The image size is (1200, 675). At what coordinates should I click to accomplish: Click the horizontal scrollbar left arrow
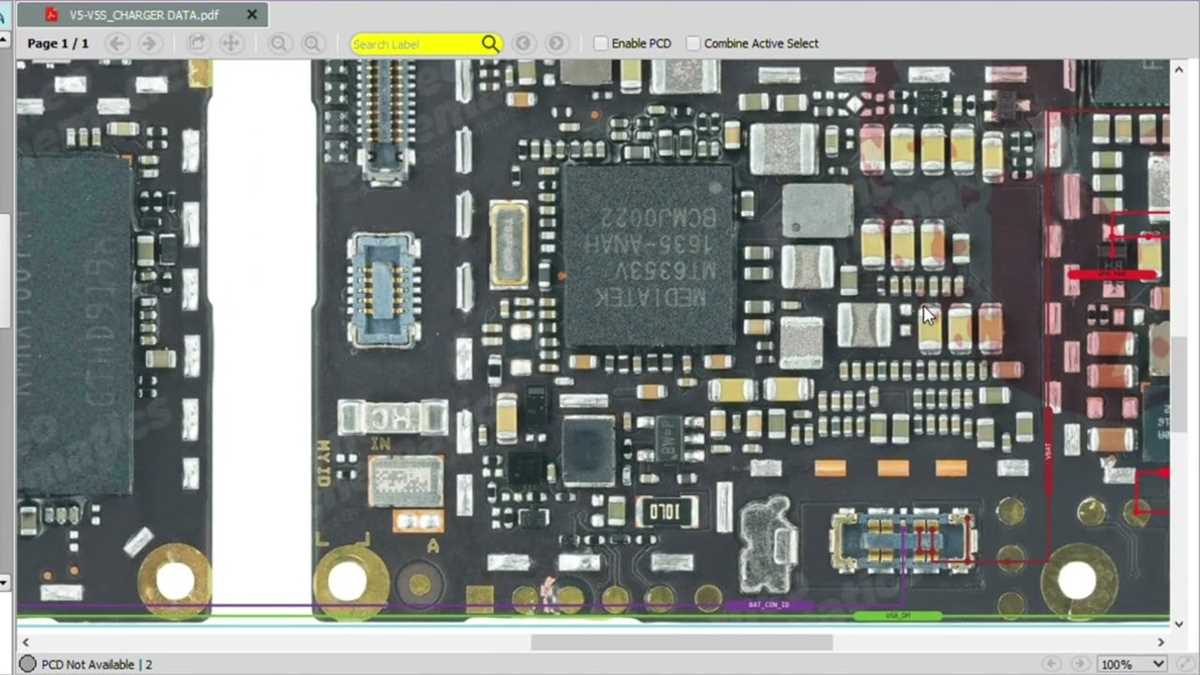(x=25, y=642)
